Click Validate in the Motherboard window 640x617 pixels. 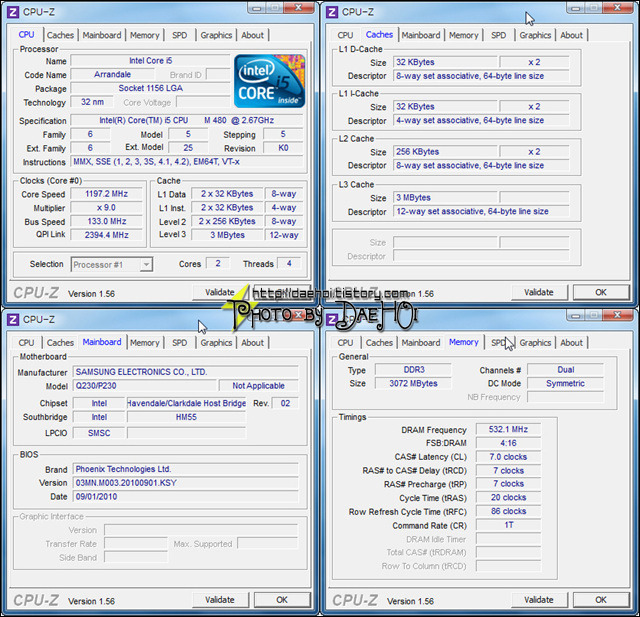coord(220,600)
